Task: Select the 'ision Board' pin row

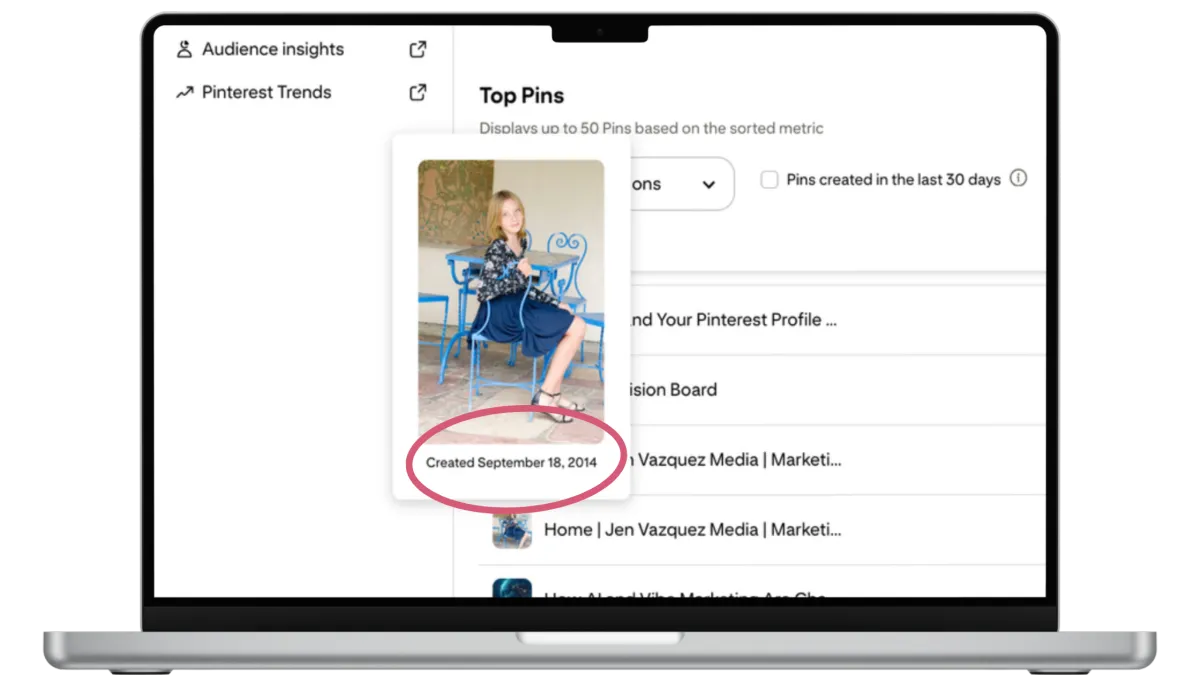Action: (x=838, y=390)
